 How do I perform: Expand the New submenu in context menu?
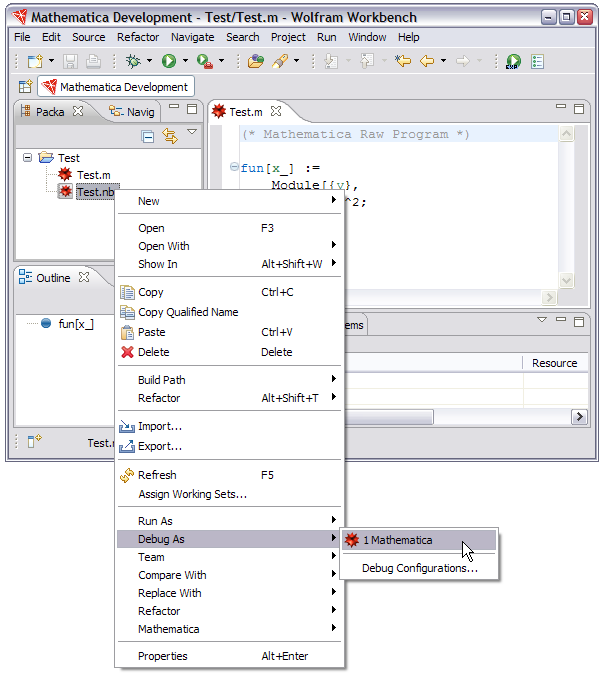pyautogui.click(x=229, y=201)
